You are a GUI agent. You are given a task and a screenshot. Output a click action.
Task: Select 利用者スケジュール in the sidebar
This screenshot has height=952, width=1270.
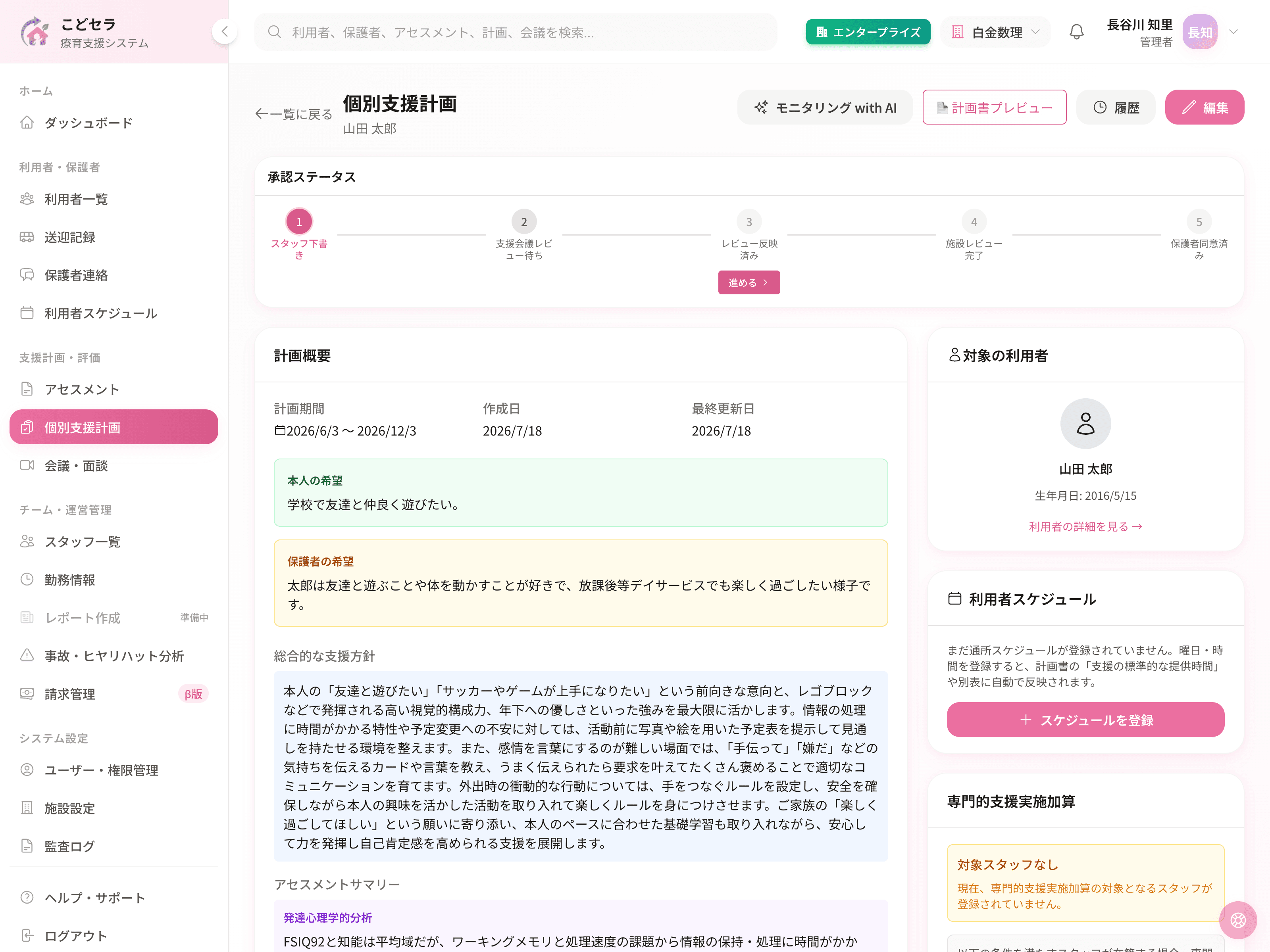[x=114, y=313]
